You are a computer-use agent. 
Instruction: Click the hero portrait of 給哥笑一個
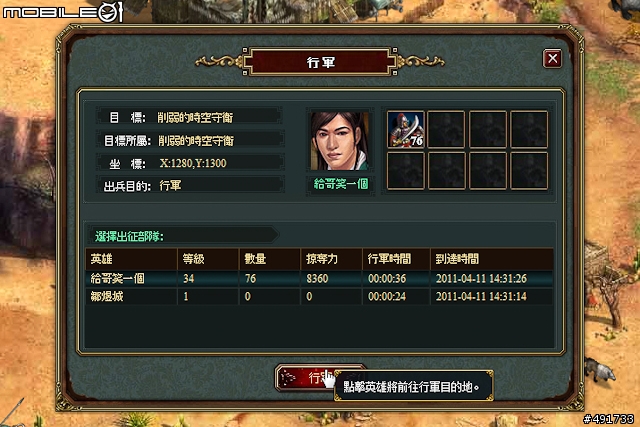(340, 141)
